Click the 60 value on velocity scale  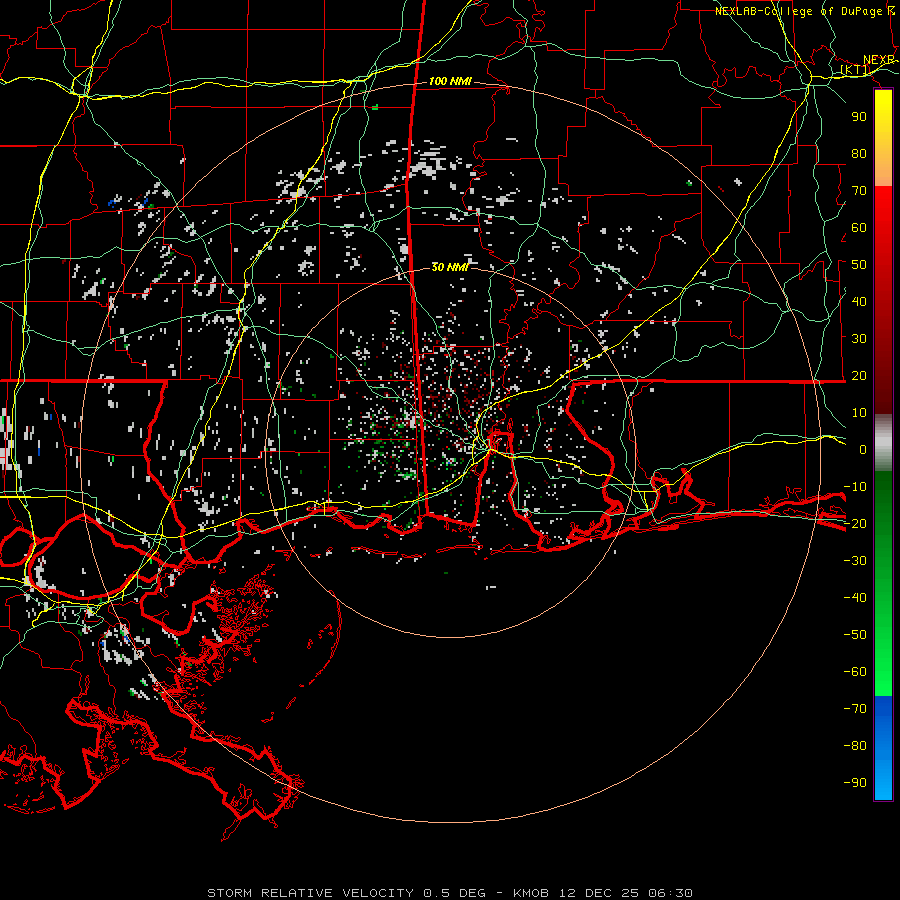tap(859, 227)
